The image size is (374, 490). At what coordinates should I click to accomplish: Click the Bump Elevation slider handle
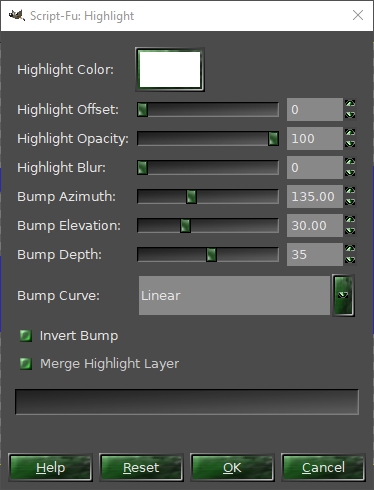pos(185,226)
